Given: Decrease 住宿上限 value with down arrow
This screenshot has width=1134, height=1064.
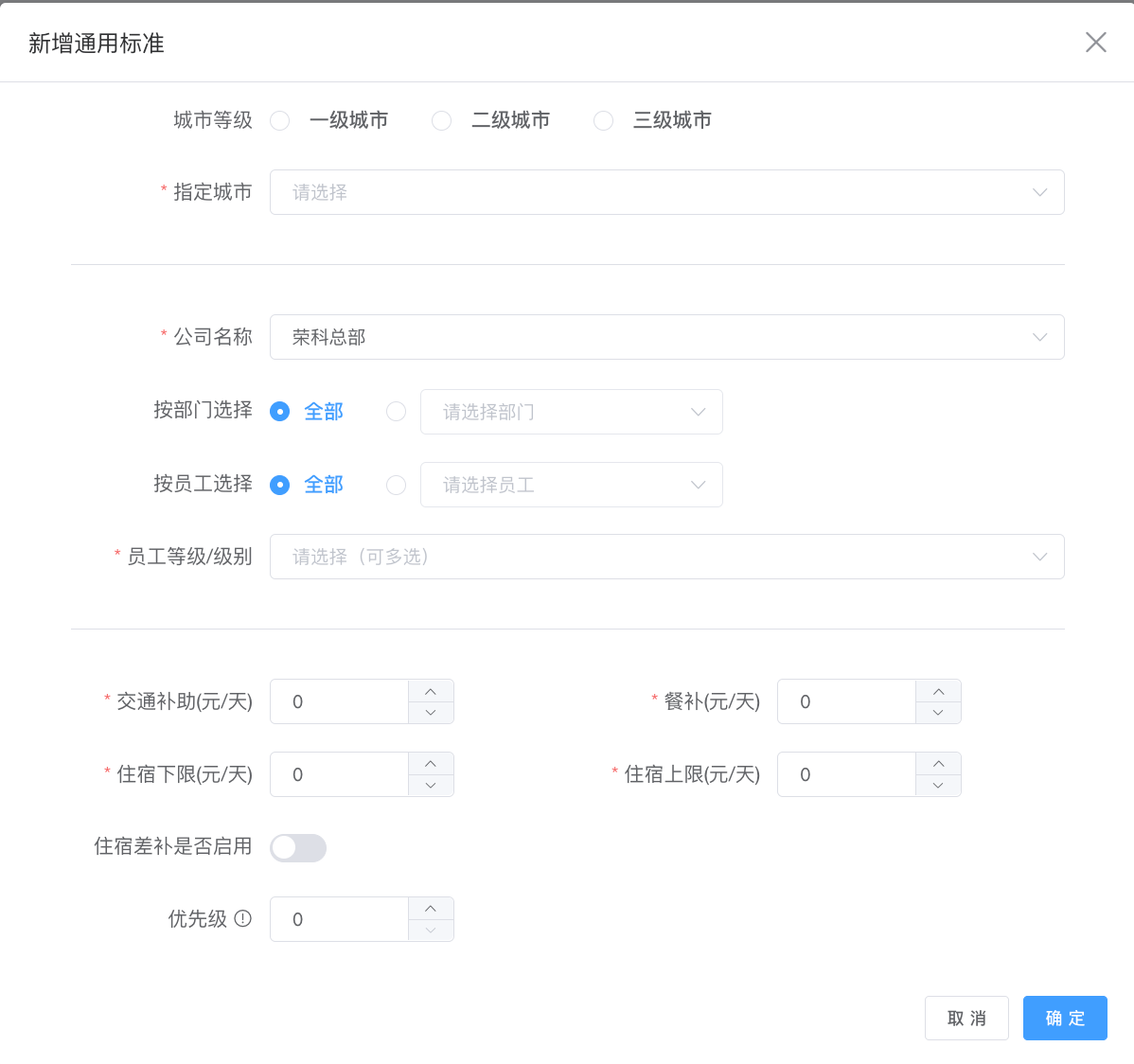Looking at the screenshot, I should pyautogui.click(x=938, y=786).
